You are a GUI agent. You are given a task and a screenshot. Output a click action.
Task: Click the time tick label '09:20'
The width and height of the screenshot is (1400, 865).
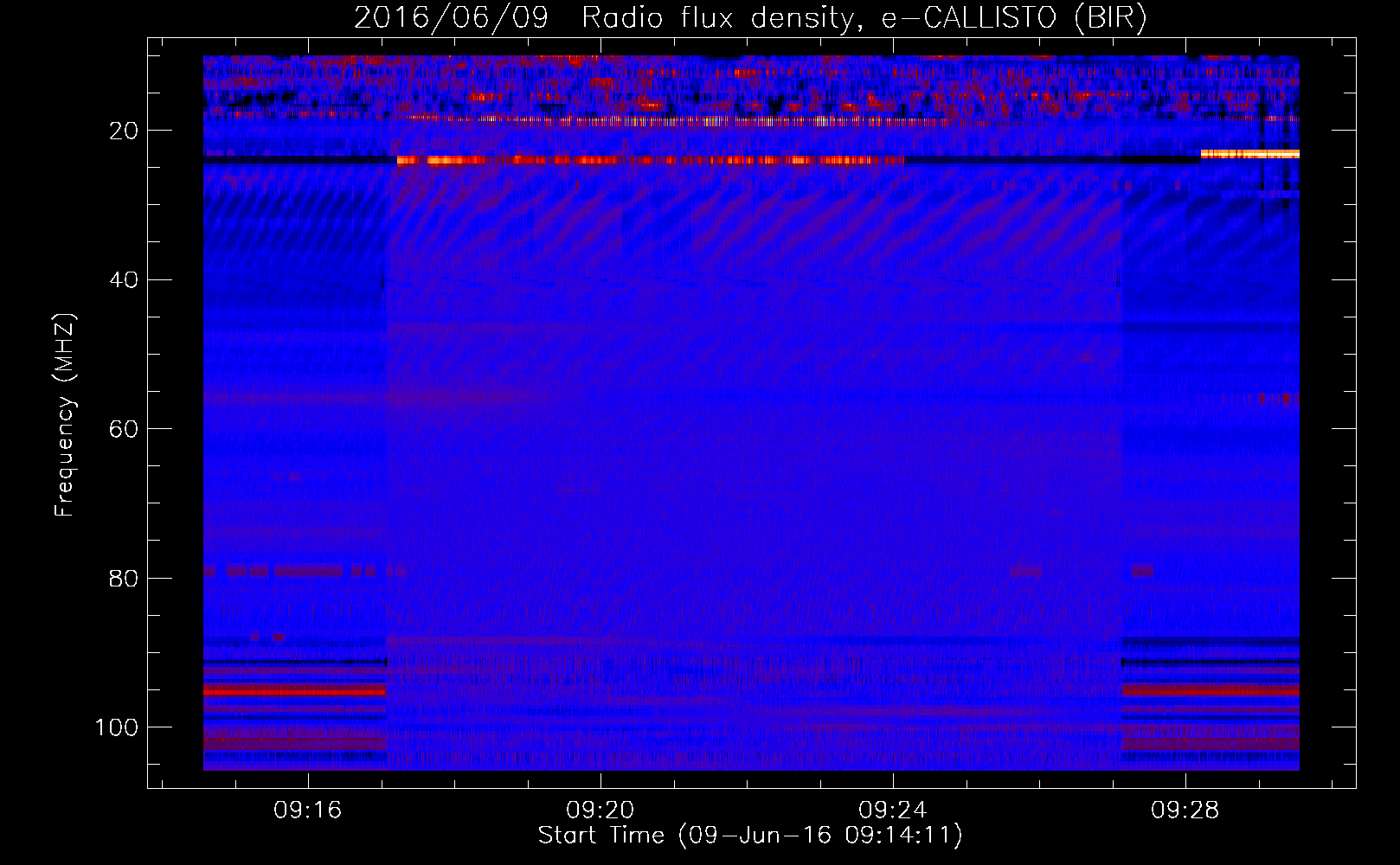[600, 811]
